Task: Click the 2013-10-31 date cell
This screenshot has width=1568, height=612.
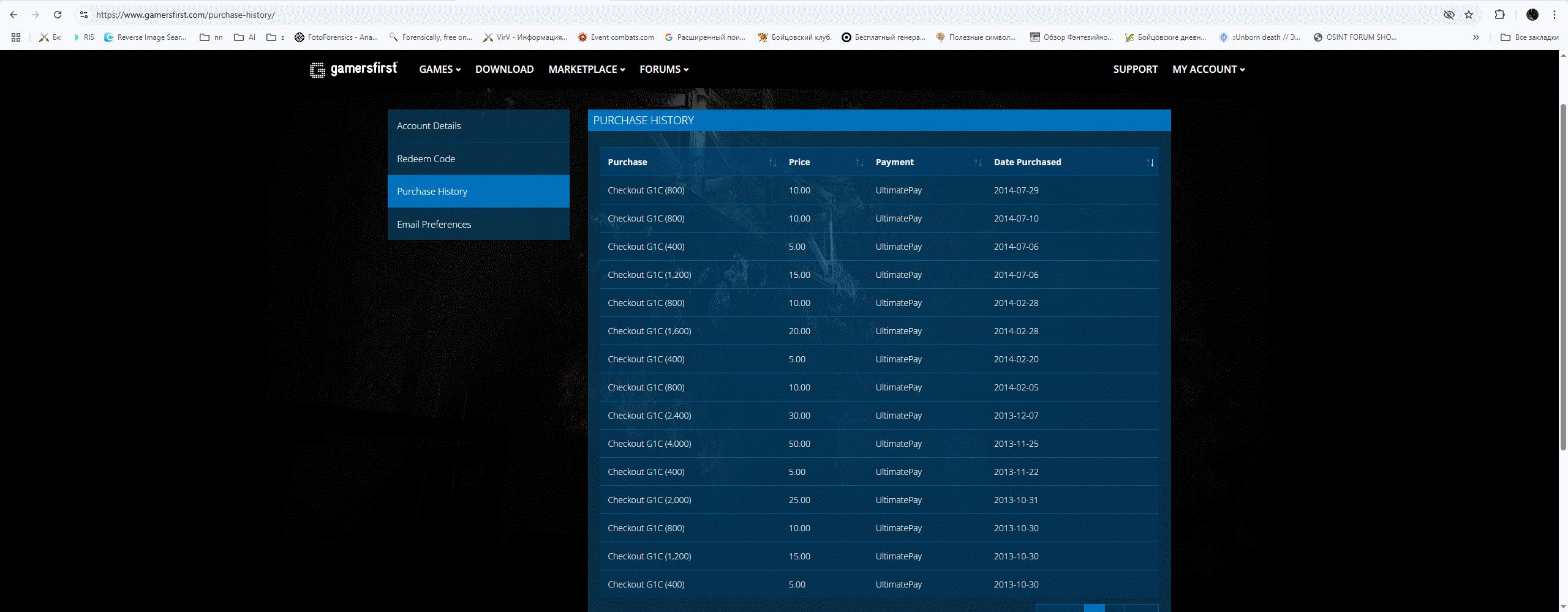Action: [1016, 500]
